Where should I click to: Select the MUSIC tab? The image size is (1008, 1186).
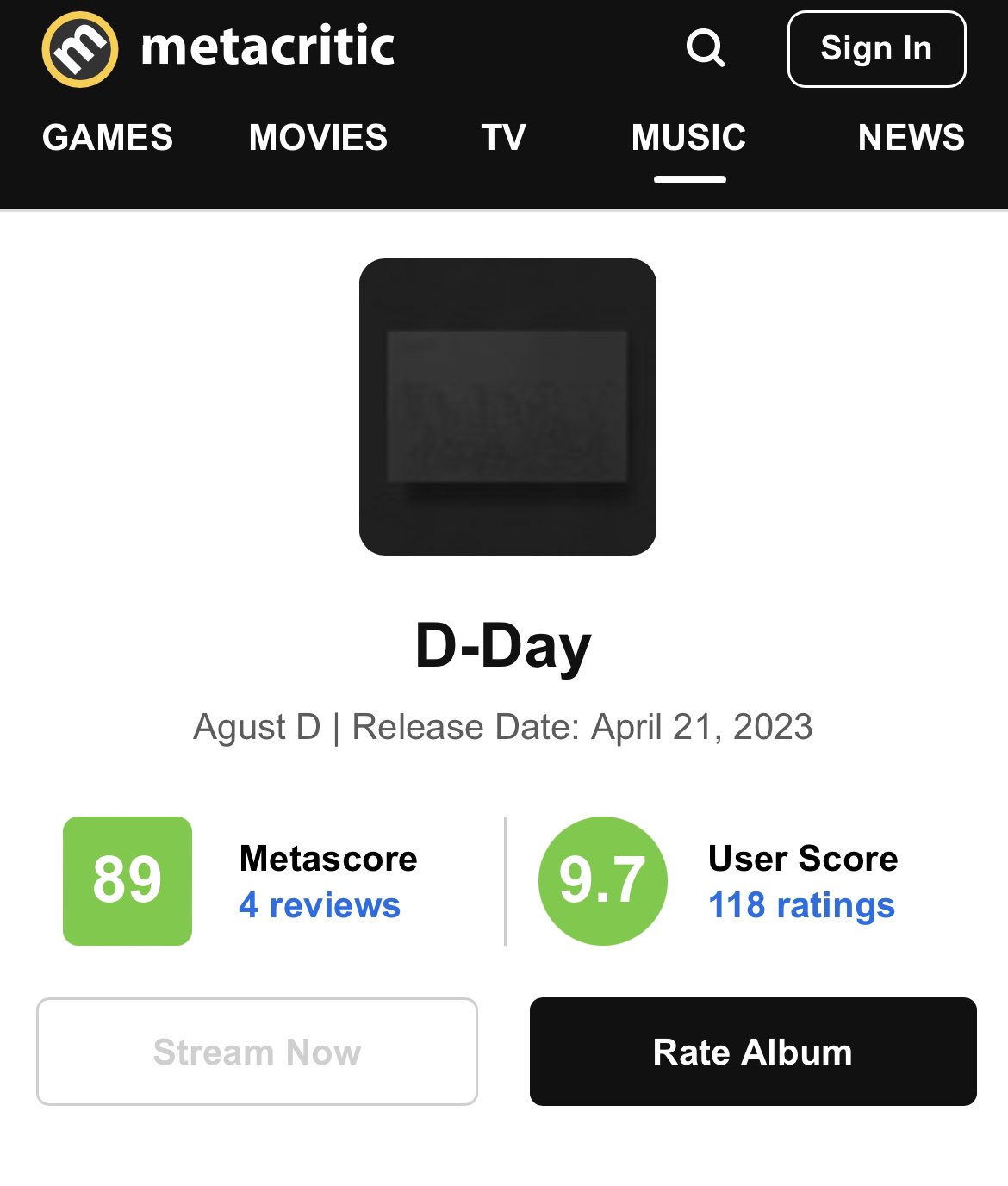tap(689, 138)
